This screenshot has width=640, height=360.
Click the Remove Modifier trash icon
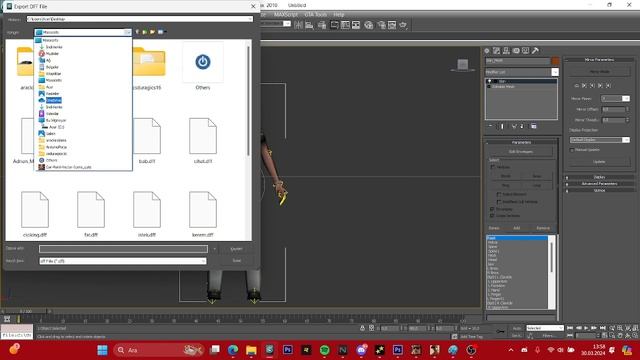(x=522, y=126)
